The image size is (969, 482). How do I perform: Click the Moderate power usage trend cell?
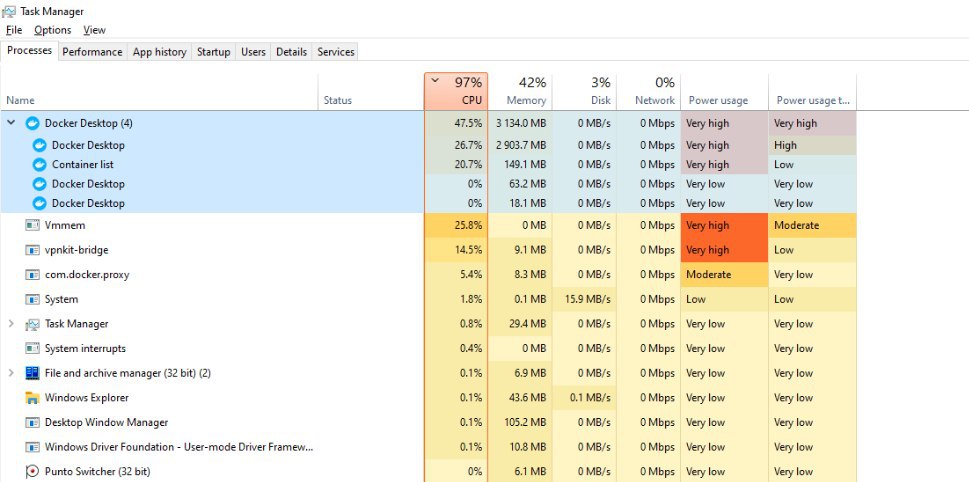[x=813, y=226]
